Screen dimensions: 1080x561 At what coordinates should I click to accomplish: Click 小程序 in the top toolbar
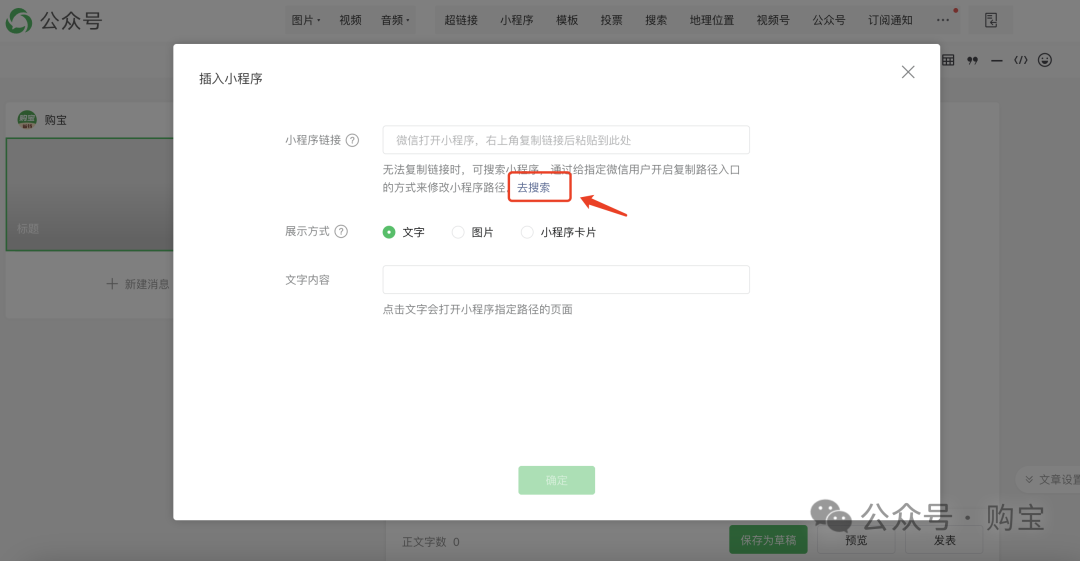[x=517, y=20]
